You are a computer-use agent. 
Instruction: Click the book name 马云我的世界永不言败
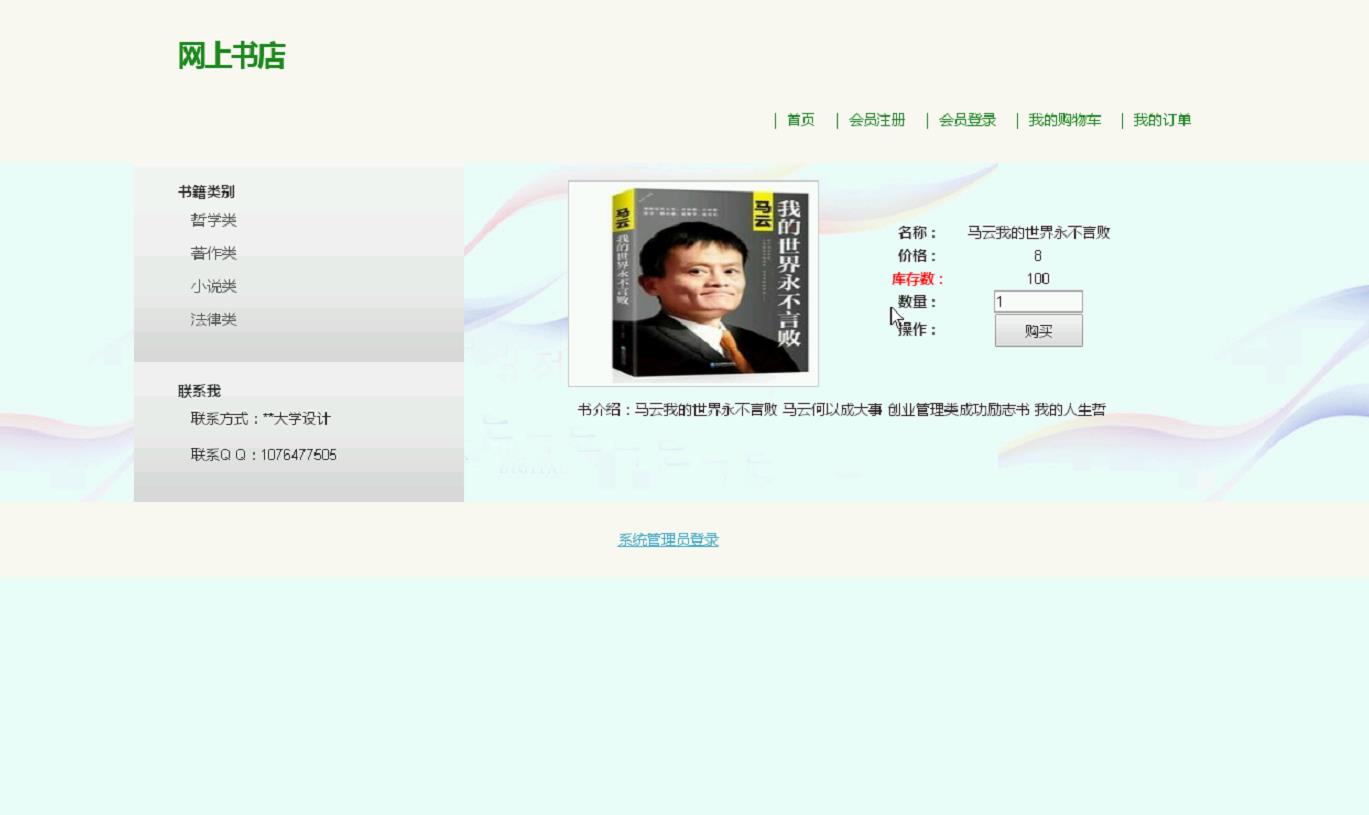(1038, 233)
